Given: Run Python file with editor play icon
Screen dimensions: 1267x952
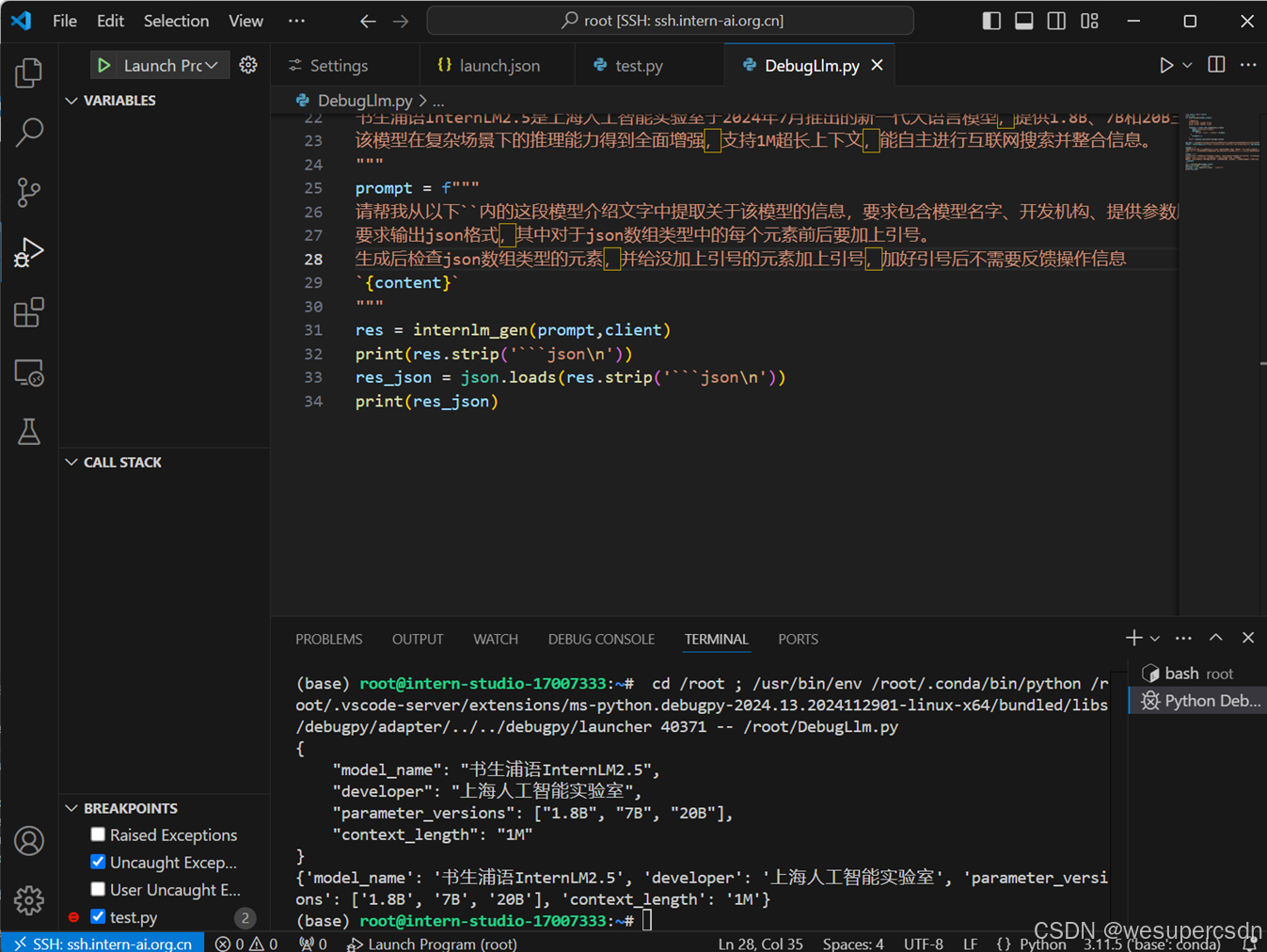Looking at the screenshot, I should pyautogui.click(x=1165, y=65).
